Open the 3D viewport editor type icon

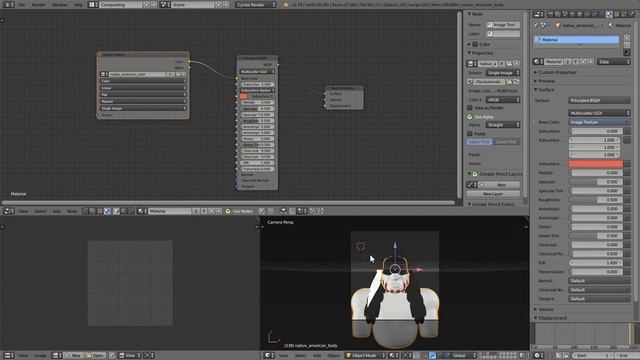coord(269,356)
